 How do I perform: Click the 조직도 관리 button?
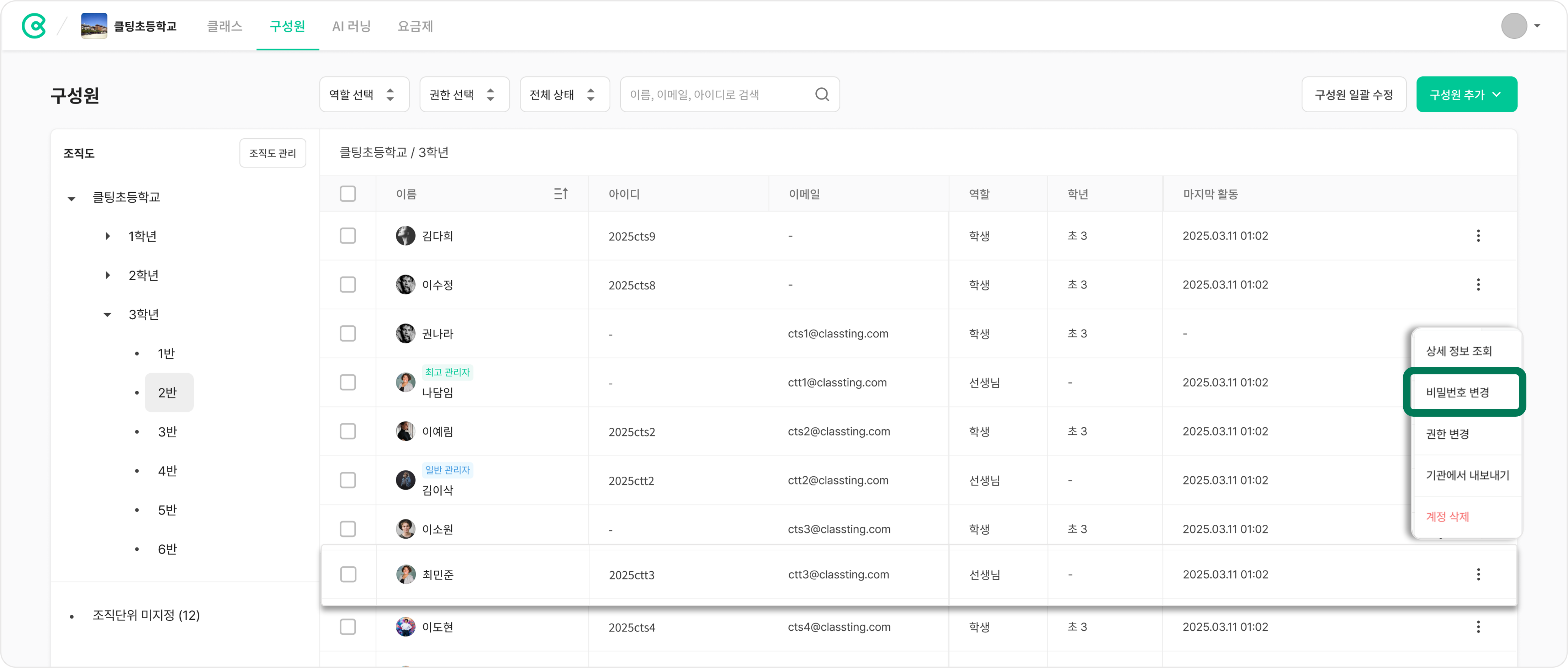pyautogui.click(x=273, y=153)
